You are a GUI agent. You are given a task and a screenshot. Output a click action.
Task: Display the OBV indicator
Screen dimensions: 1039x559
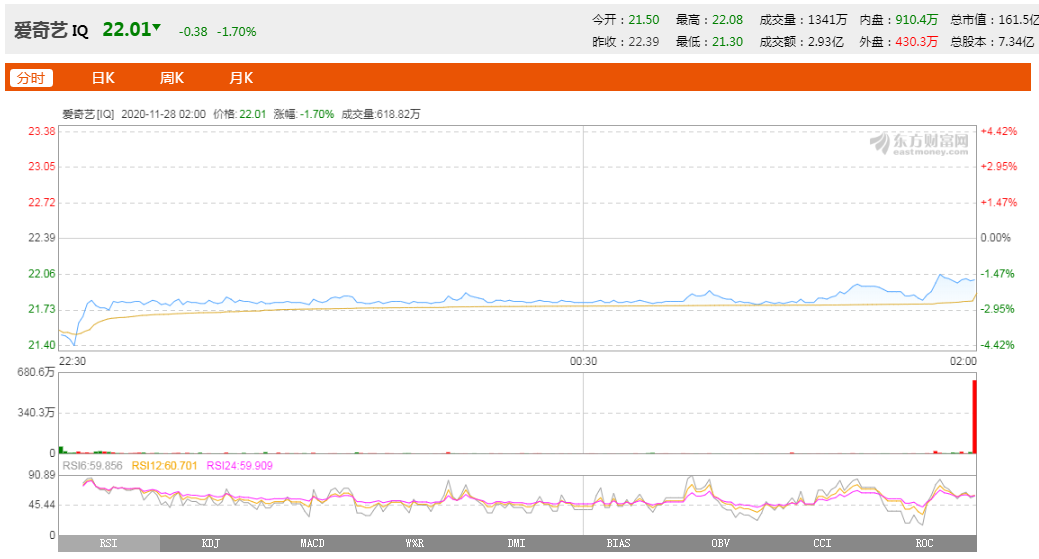tap(720, 543)
